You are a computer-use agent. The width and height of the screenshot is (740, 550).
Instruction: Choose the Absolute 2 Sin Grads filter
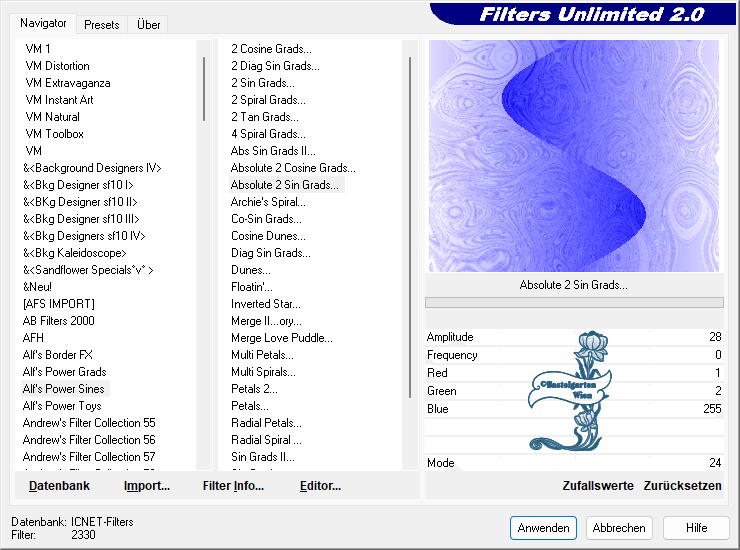(x=285, y=185)
